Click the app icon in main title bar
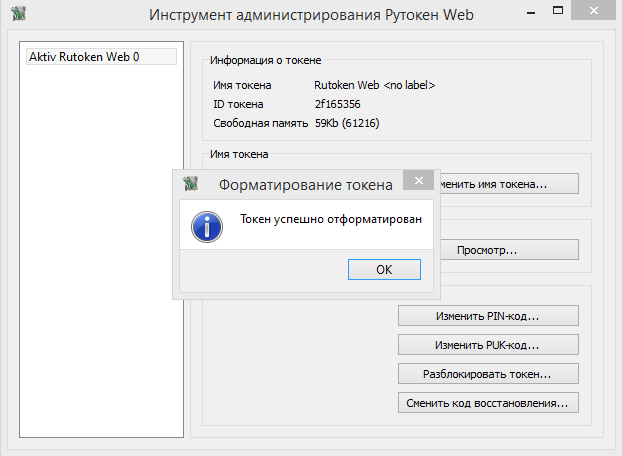The image size is (623, 456). [18, 14]
